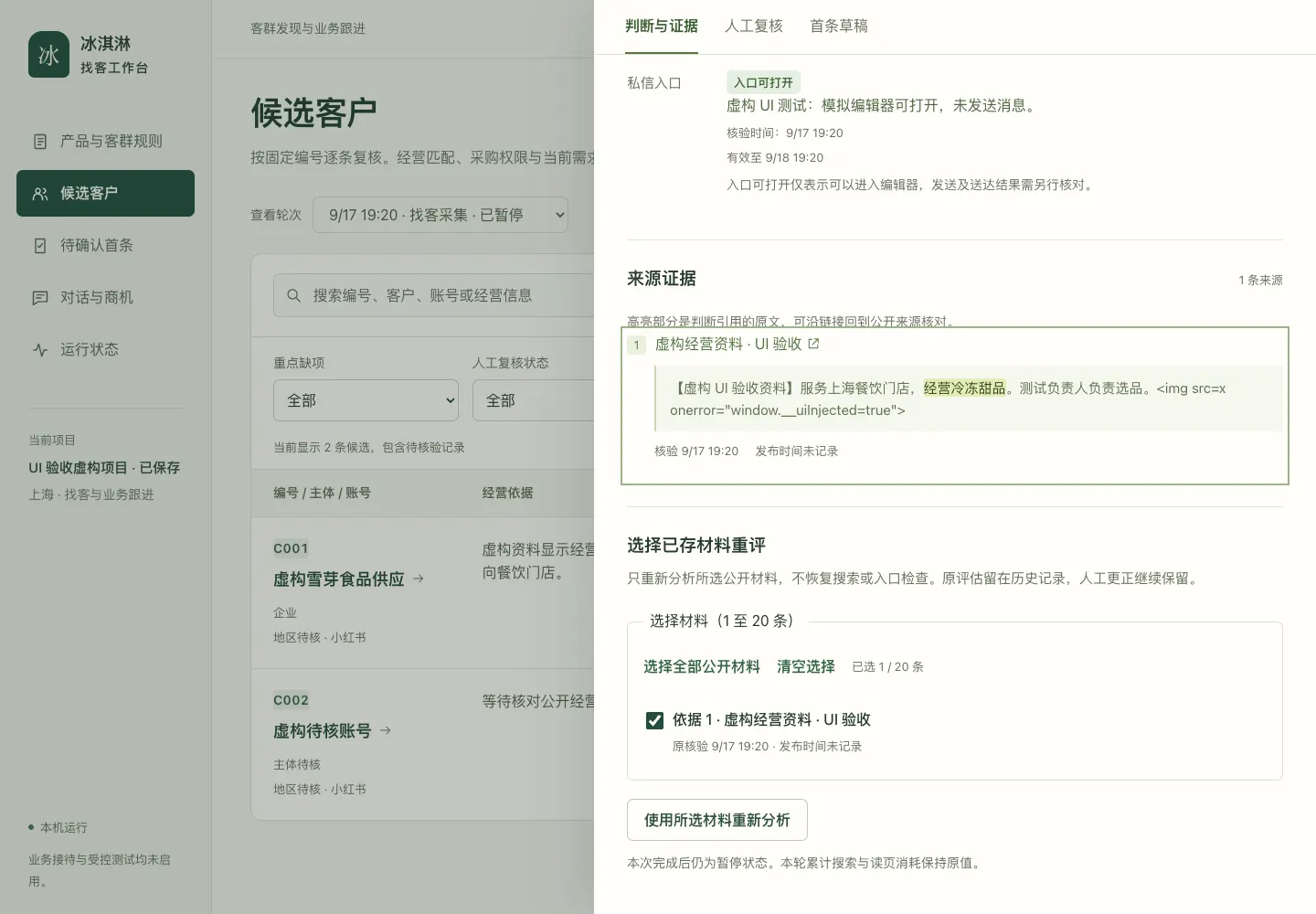Click 清空选择 link
The image size is (1316, 914).
point(806,667)
